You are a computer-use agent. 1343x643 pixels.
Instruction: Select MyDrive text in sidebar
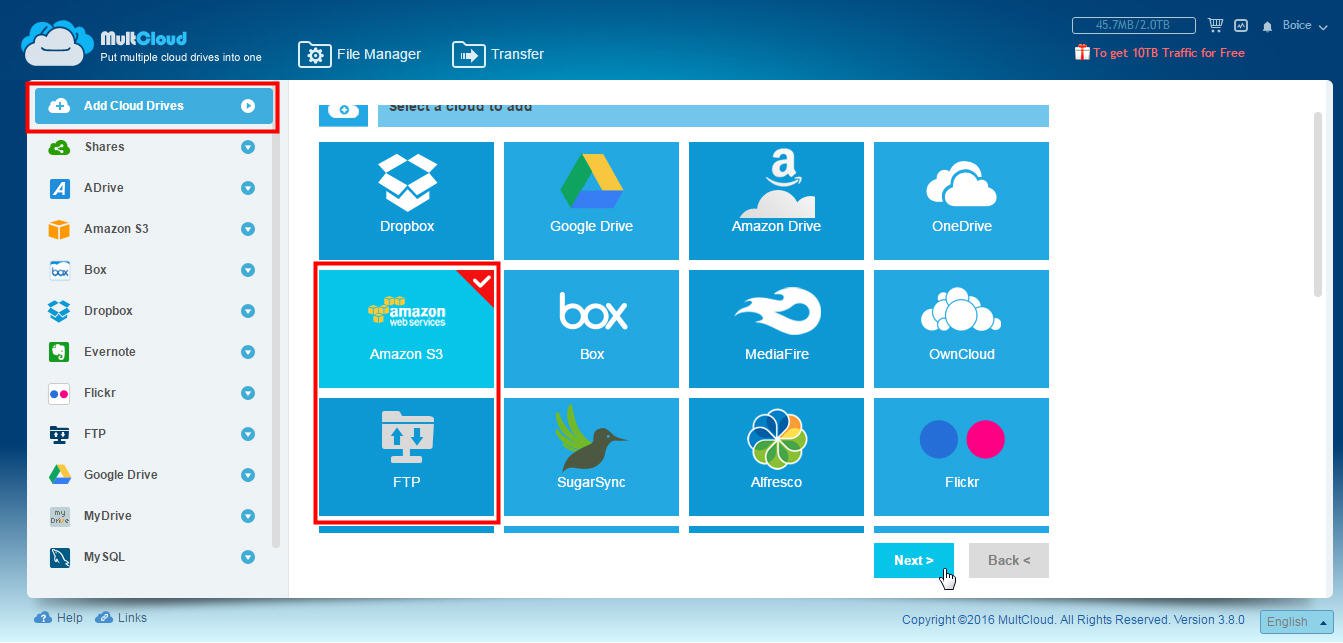pyautogui.click(x=108, y=516)
